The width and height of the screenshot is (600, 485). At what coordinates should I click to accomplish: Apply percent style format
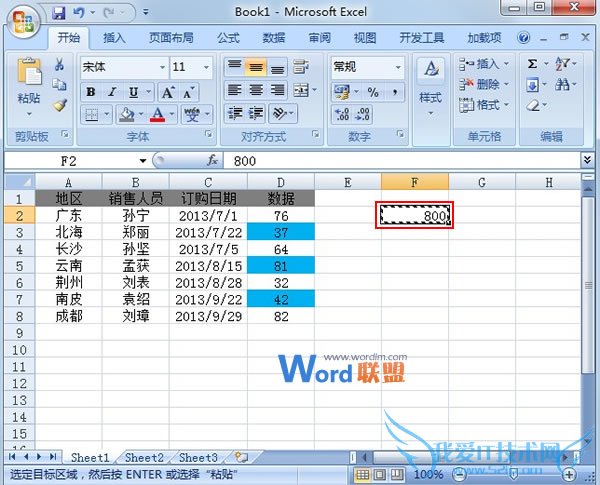tap(373, 92)
